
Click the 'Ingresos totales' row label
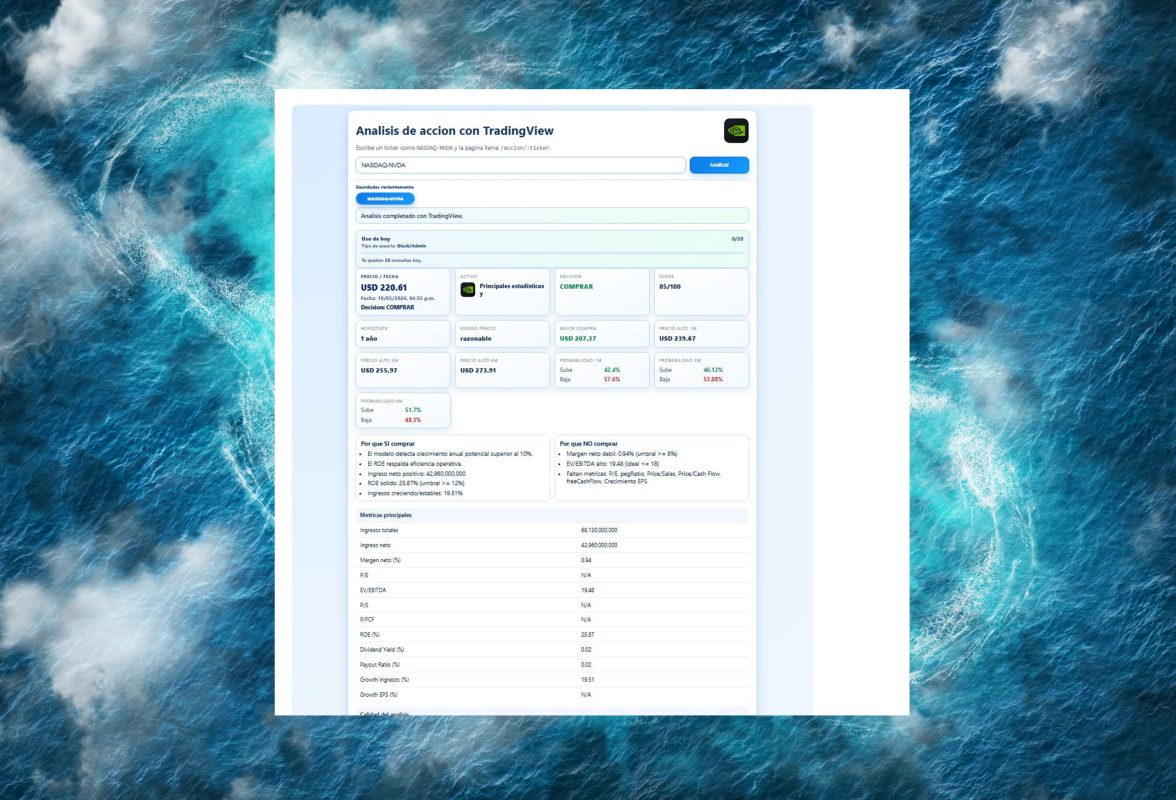point(379,530)
